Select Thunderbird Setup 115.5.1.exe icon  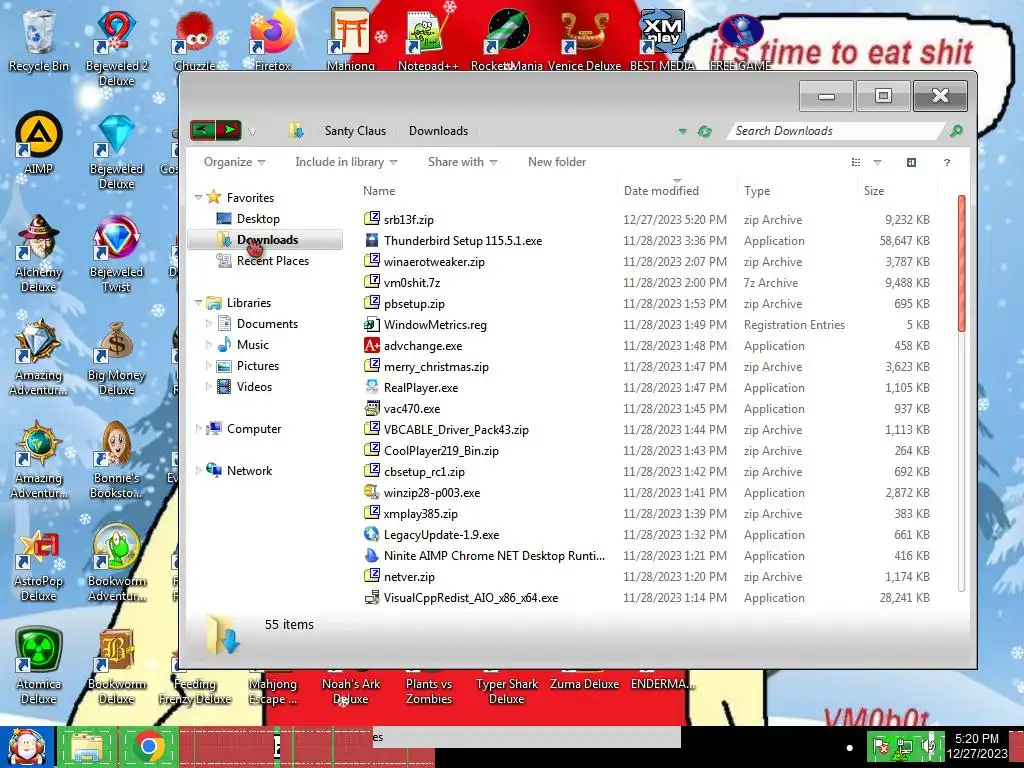[372, 240]
